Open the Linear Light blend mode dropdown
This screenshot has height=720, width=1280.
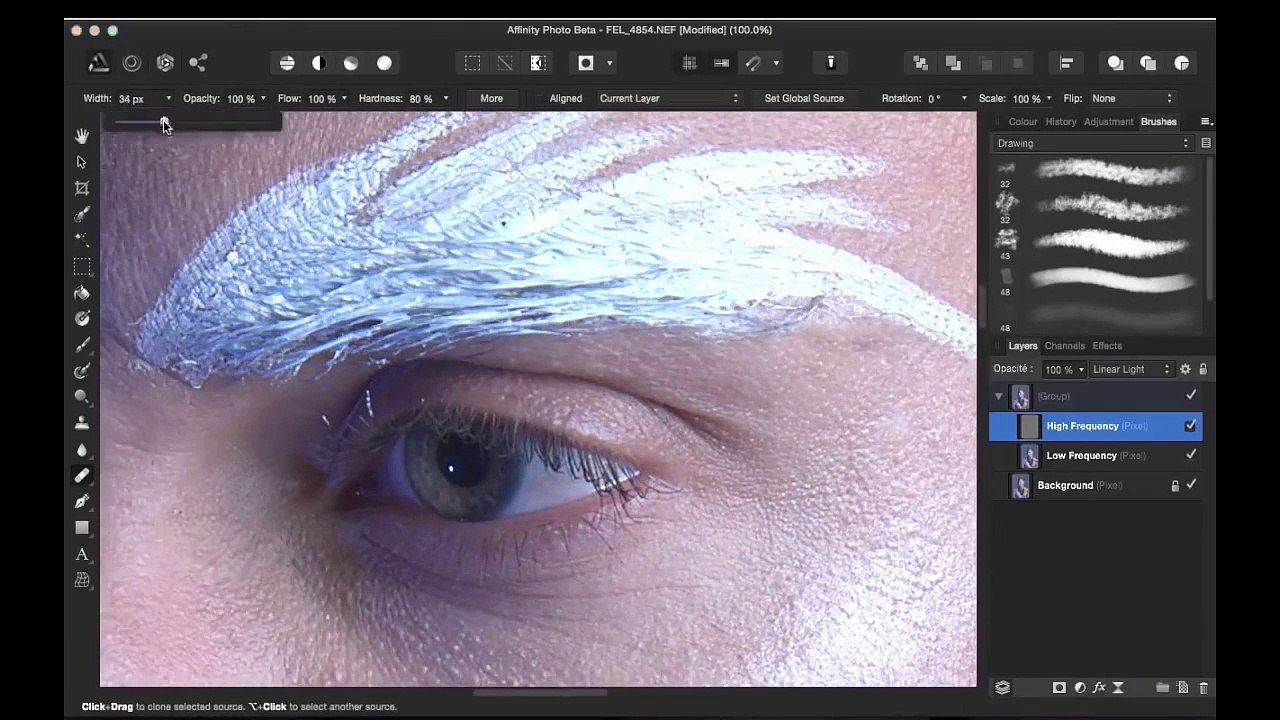[x=1131, y=369]
